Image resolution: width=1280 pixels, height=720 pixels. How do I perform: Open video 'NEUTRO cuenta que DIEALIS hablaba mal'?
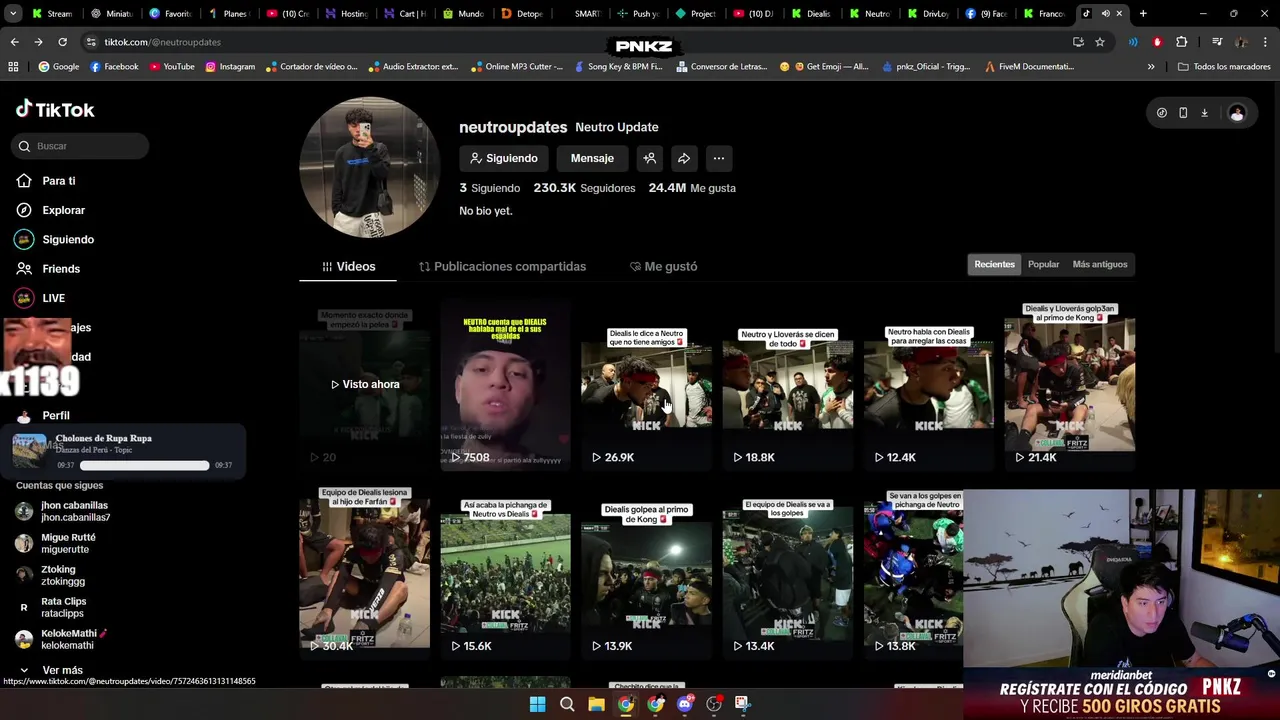pos(505,384)
